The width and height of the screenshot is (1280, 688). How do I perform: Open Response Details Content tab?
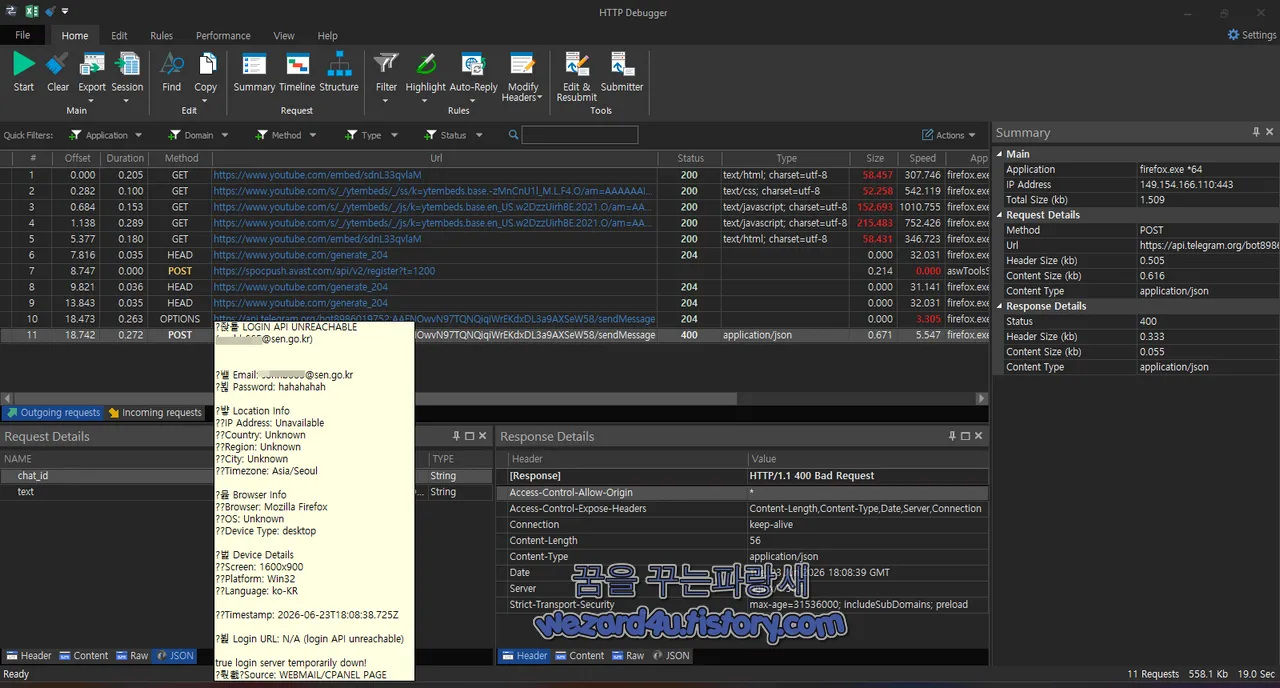click(579, 656)
